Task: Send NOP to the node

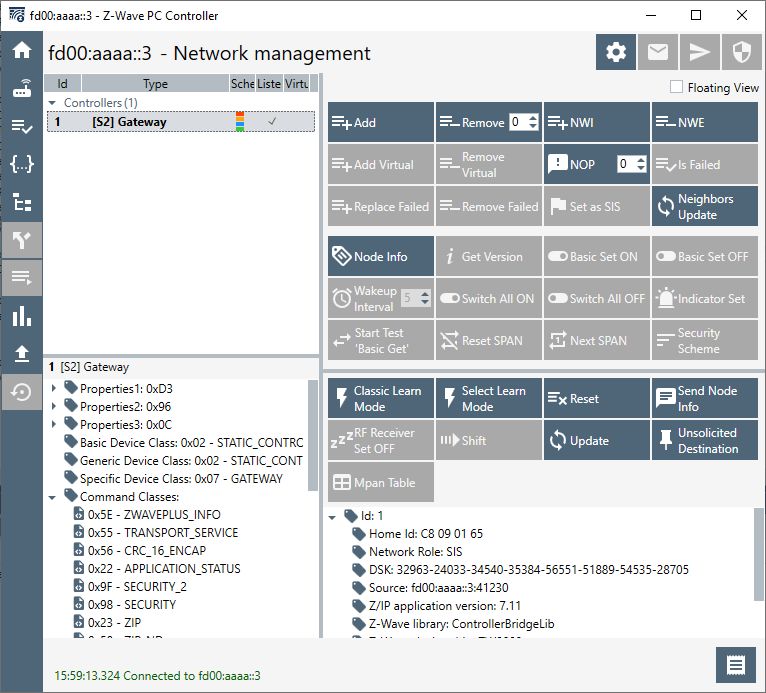Action: coord(579,164)
